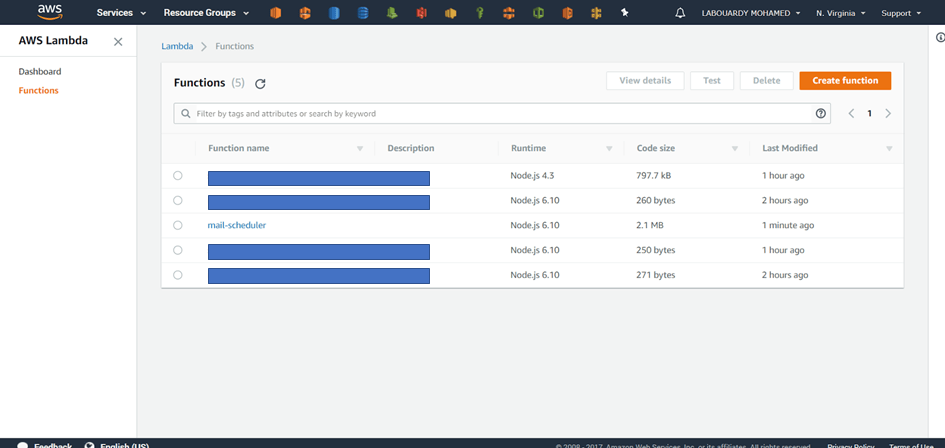Viewport: 945px width, 448px height.
Task: Sort by Function name arrow
Action: pyautogui.click(x=360, y=148)
